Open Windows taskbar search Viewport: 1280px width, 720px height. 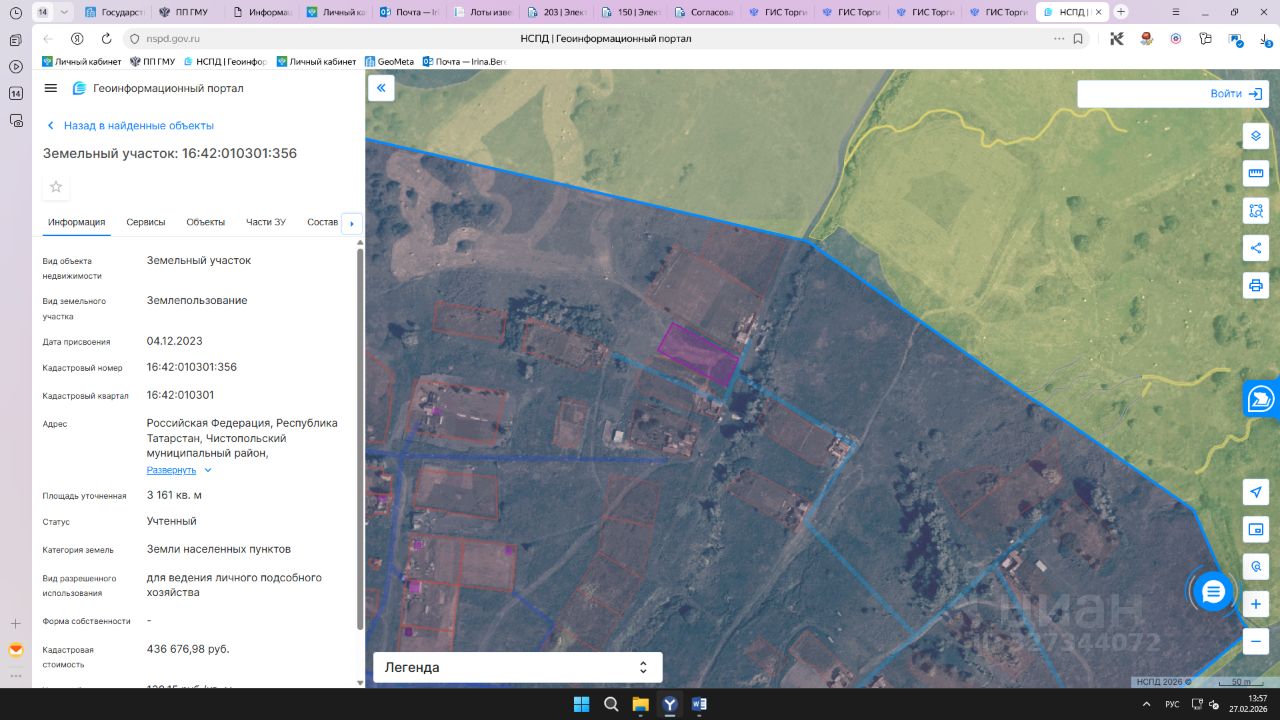[611, 704]
